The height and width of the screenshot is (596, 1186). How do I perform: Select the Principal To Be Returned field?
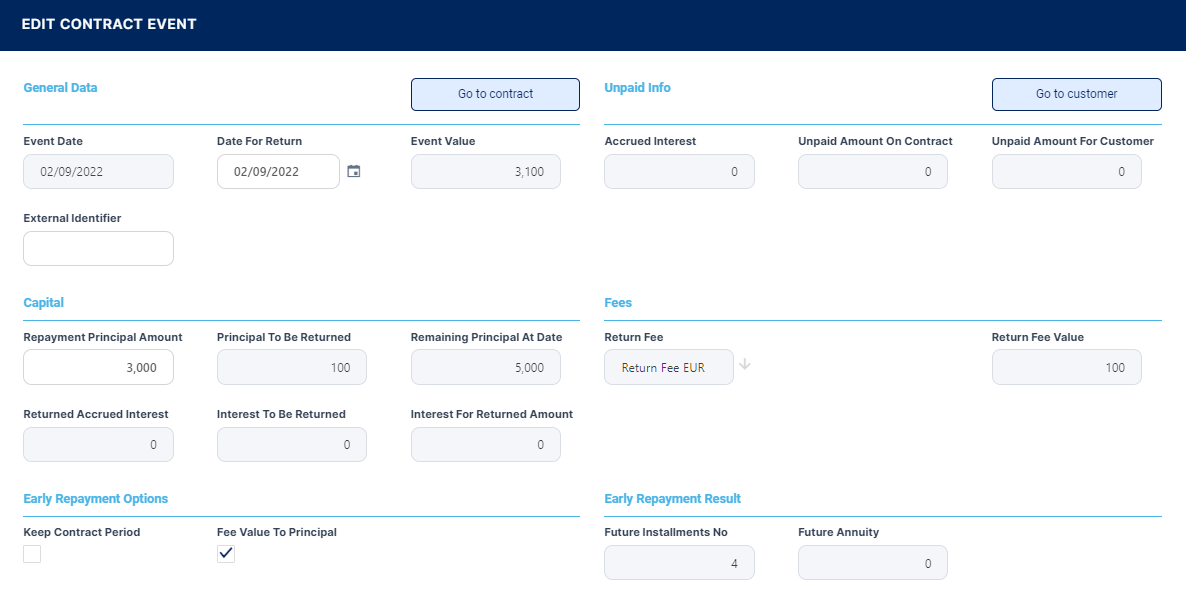click(x=291, y=368)
